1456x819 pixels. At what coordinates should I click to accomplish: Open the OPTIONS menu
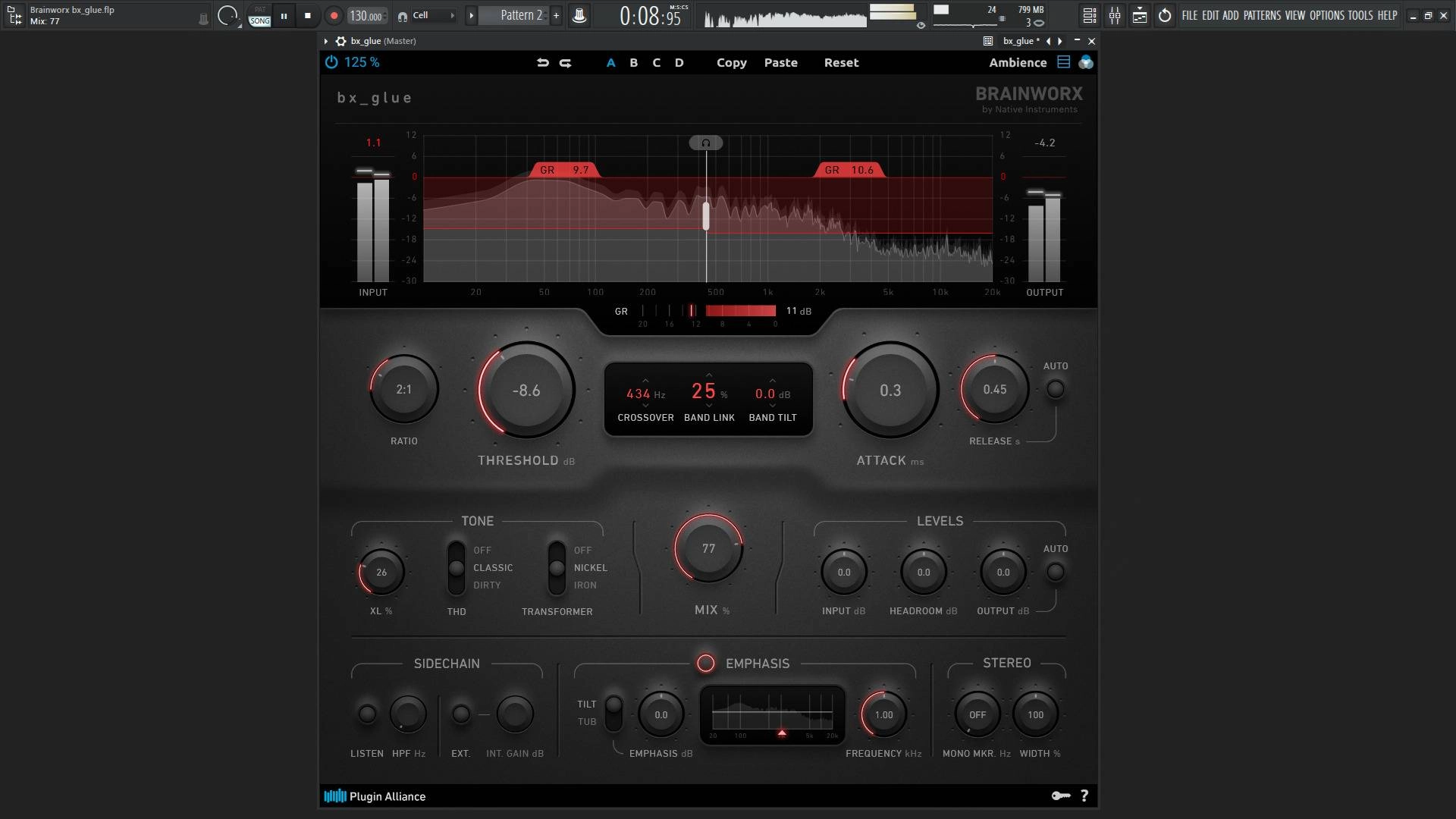(x=1326, y=15)
